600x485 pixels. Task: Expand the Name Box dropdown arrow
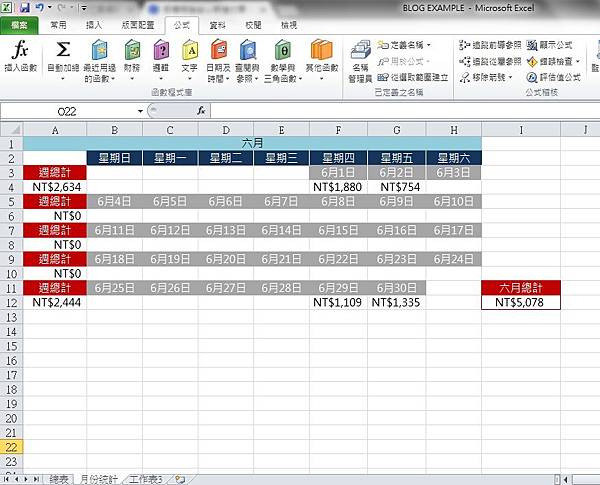point(140,111)
